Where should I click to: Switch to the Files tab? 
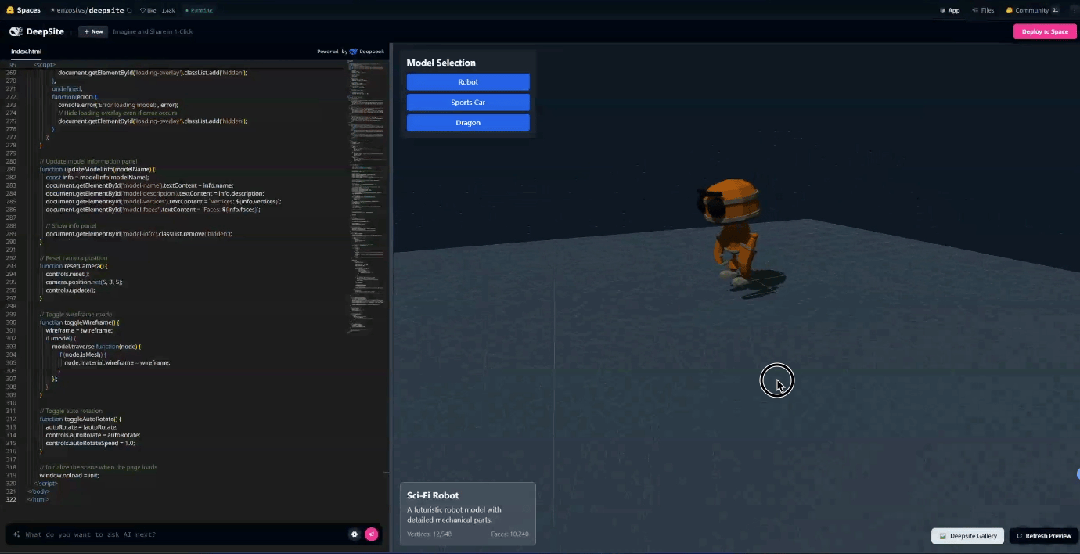(983, 10)
